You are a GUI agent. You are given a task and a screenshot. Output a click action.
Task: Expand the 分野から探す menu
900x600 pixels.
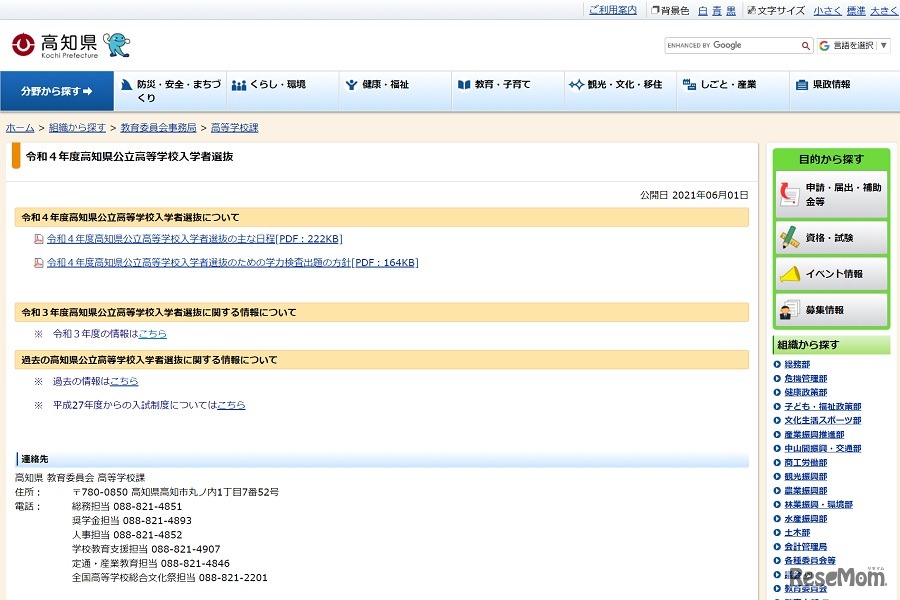(x=55, y=90)
